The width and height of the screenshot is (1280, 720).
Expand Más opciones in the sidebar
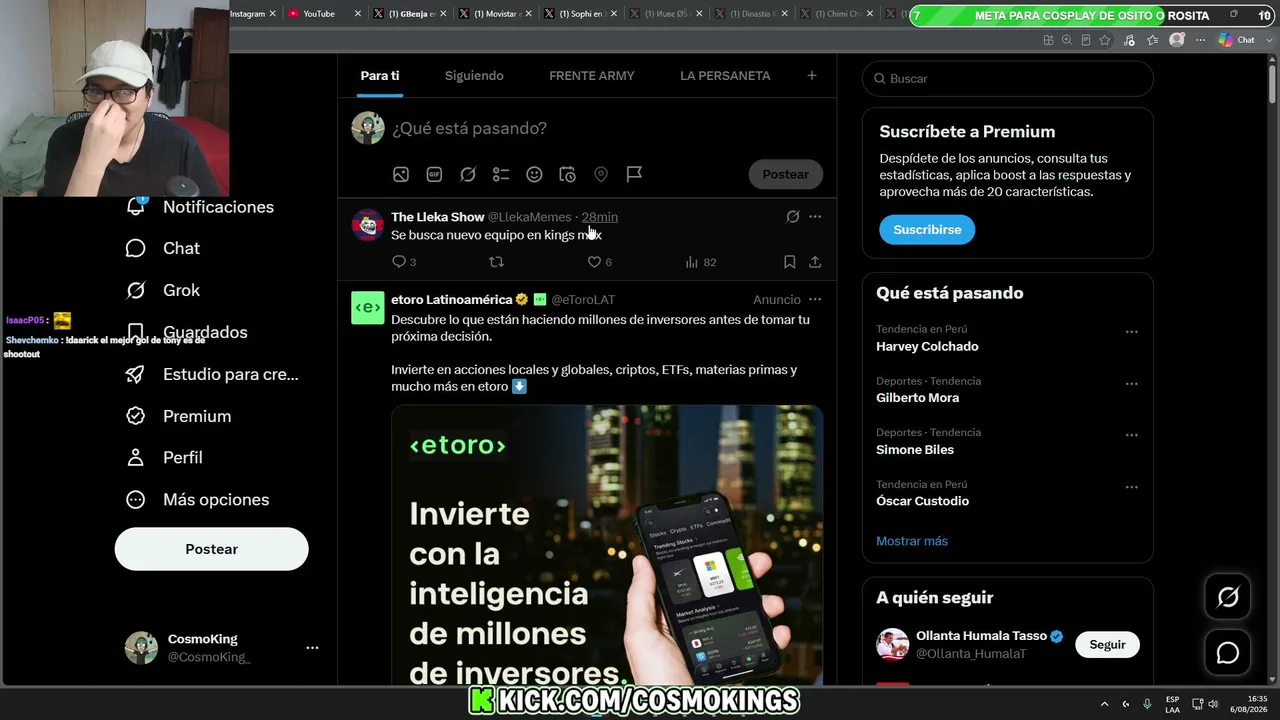(x=197, y=499)
